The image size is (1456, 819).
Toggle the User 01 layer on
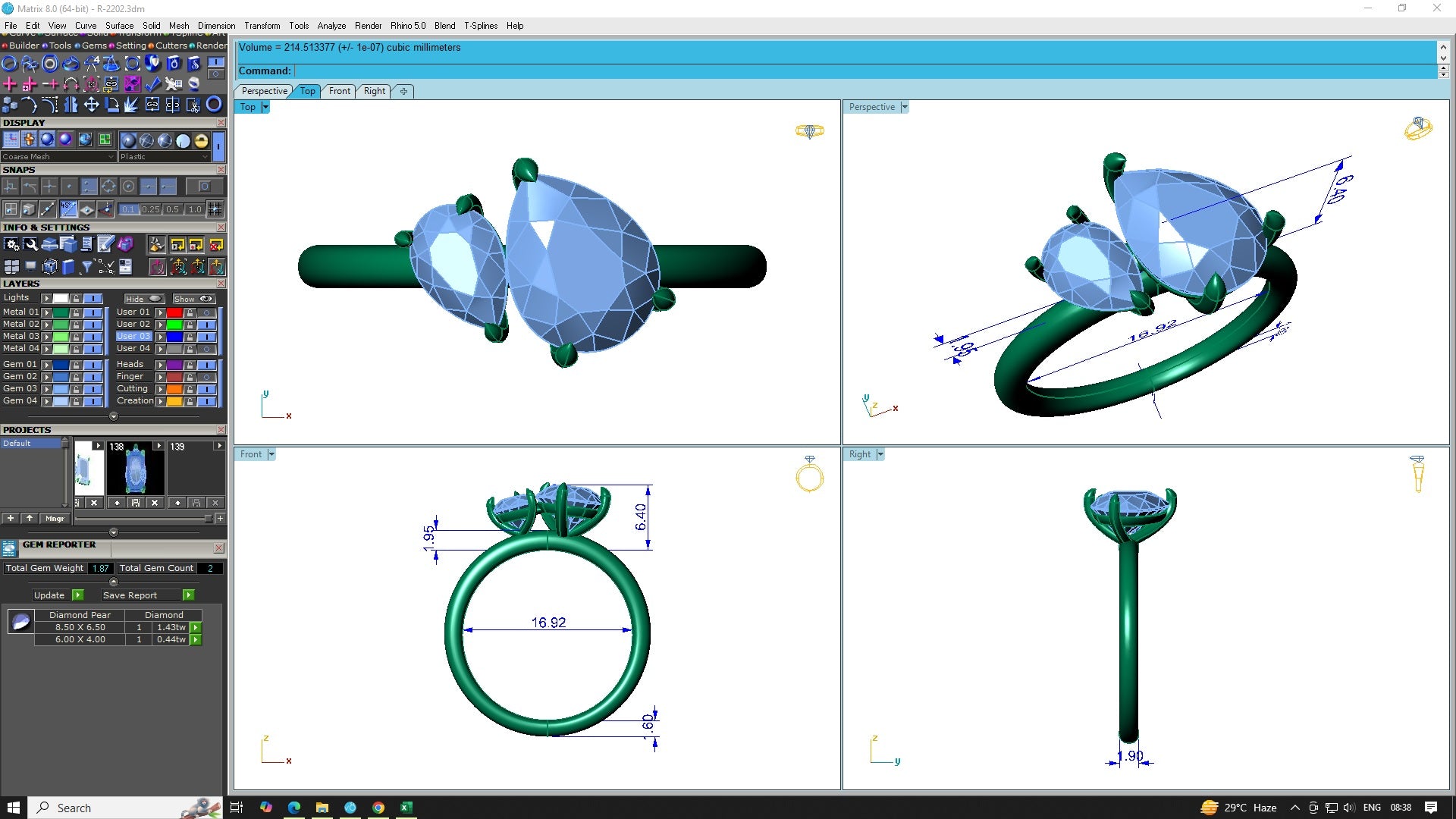[206, 312]
